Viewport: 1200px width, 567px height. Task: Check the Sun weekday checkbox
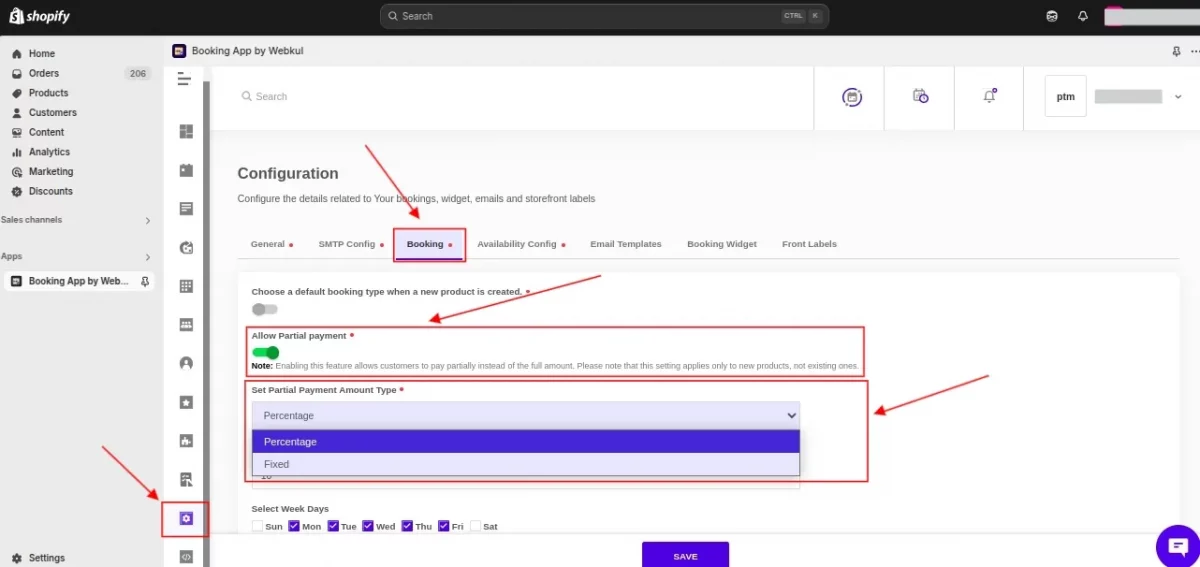pos(258,526)
